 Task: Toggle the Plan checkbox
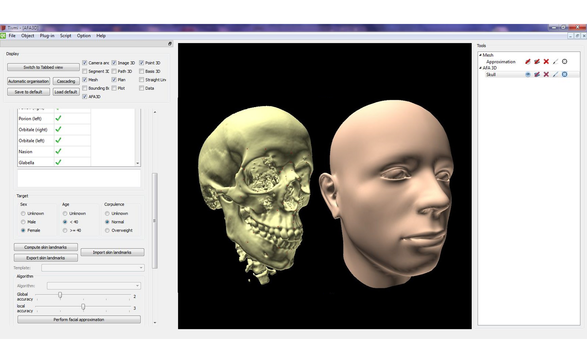pos(114,80)
